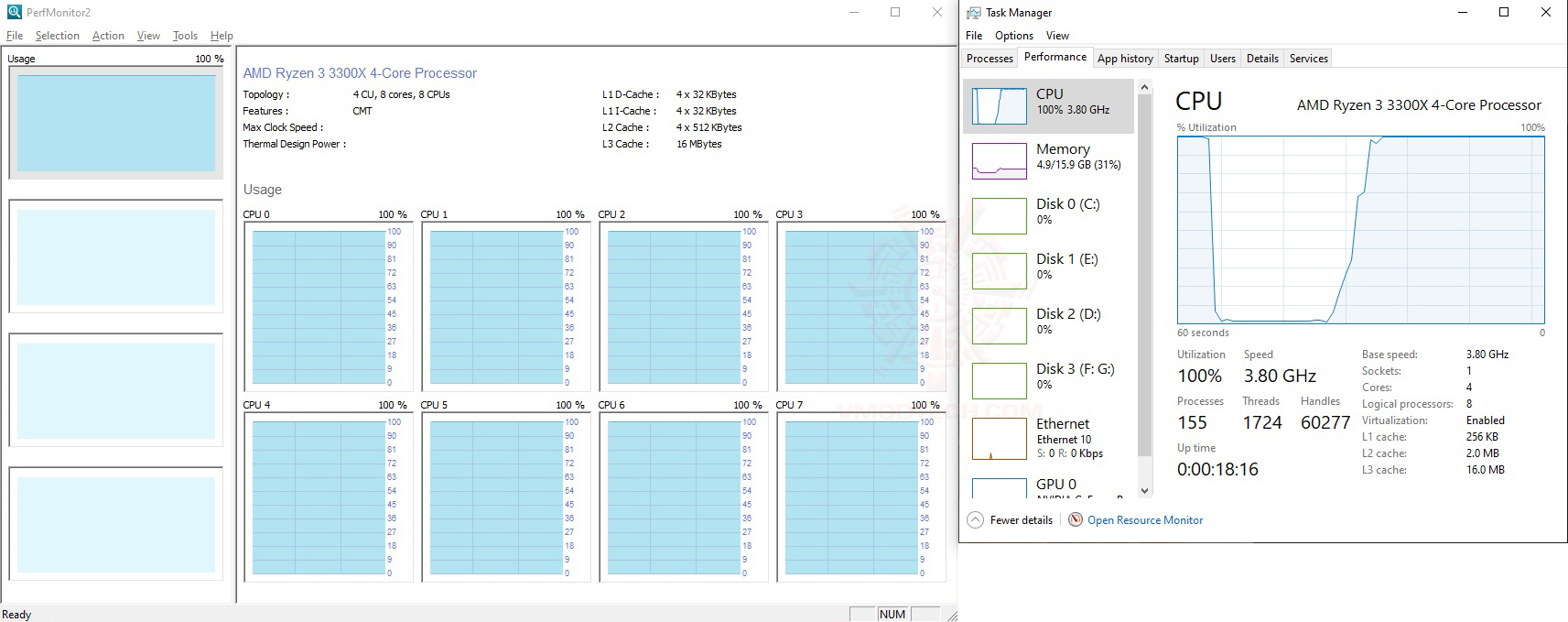
Task: Click the CPU 6 usage graph
Action: pyautogui.click(x=683, y=497)
